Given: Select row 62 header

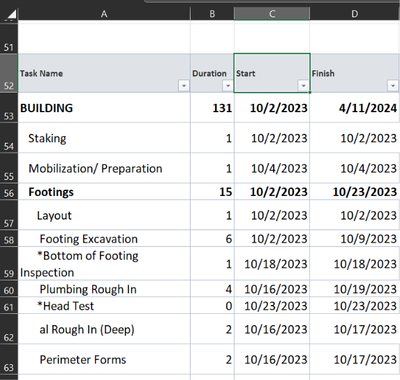Looking at the screenshot, I should pos(9,329).
